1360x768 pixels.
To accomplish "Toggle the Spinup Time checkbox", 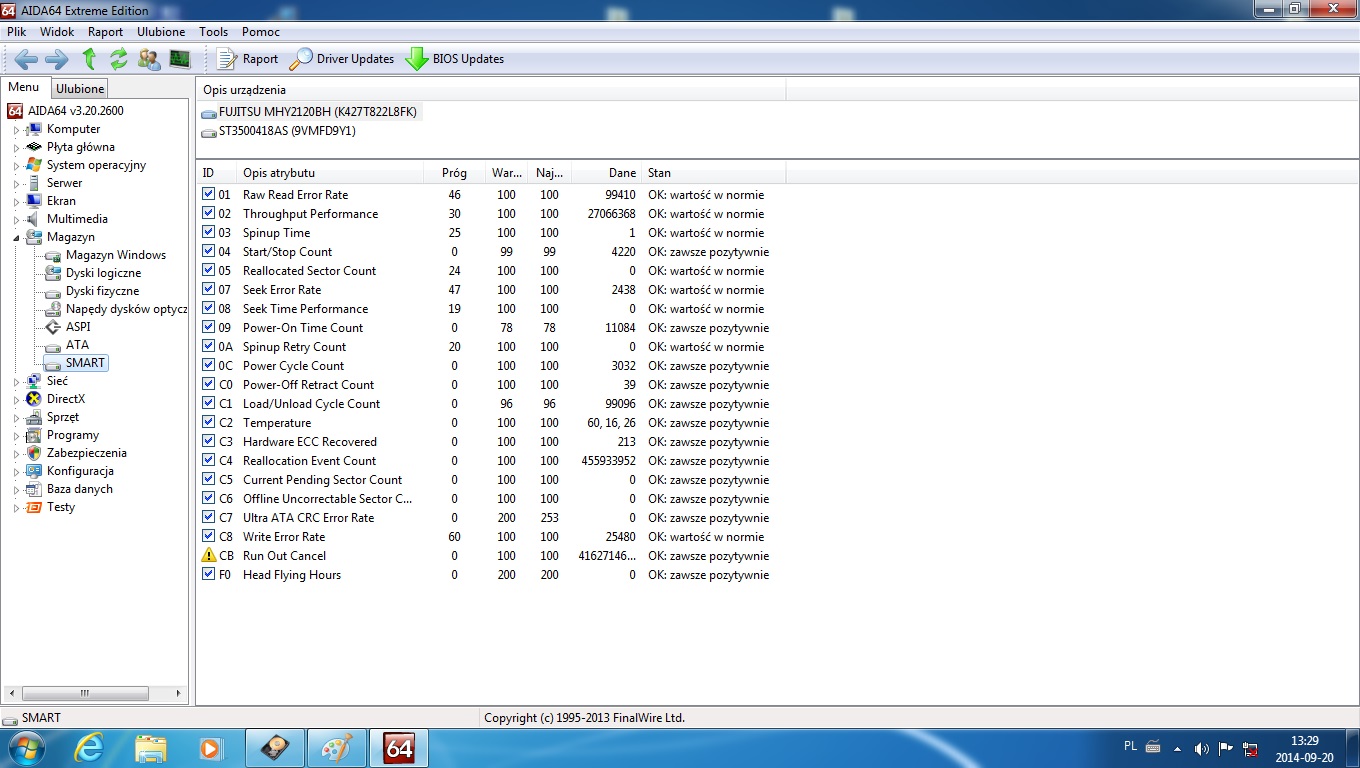I will [209, 232].
